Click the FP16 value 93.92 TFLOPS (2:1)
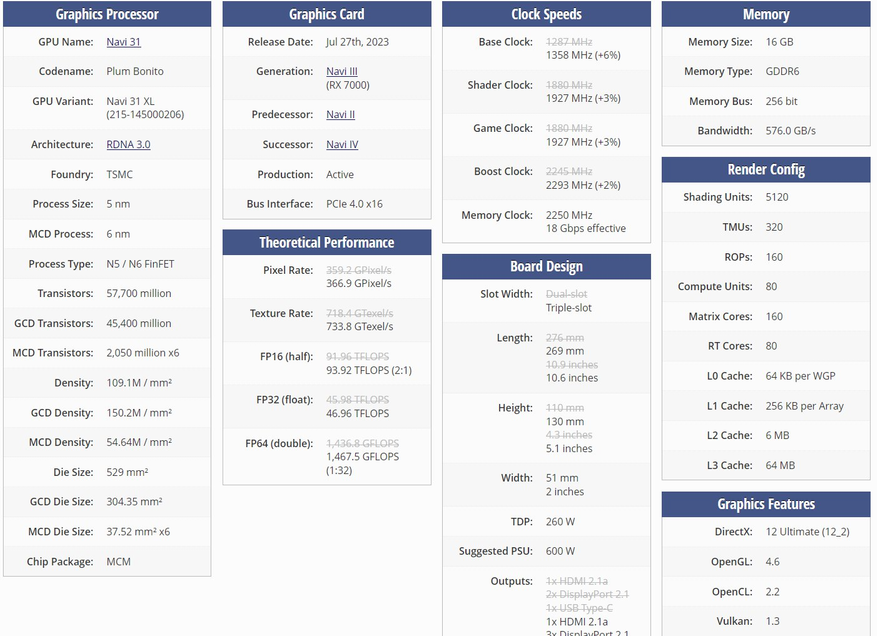 coord(369,370)
